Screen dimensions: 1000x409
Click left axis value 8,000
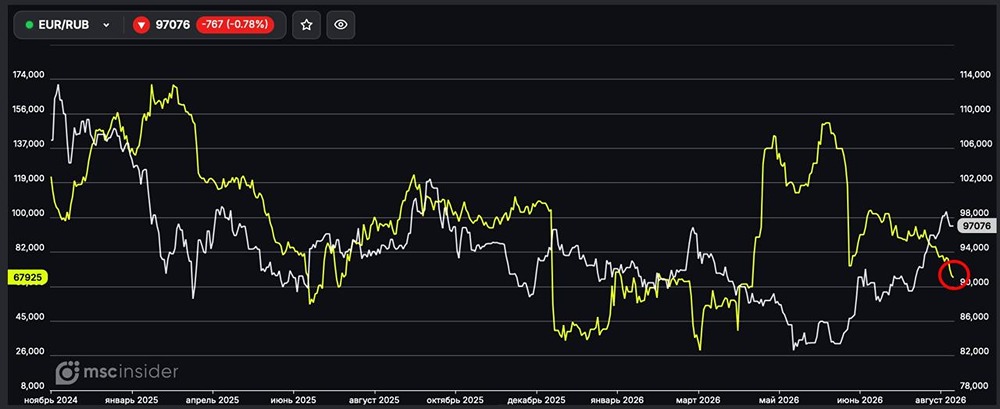tap(32, 386)
